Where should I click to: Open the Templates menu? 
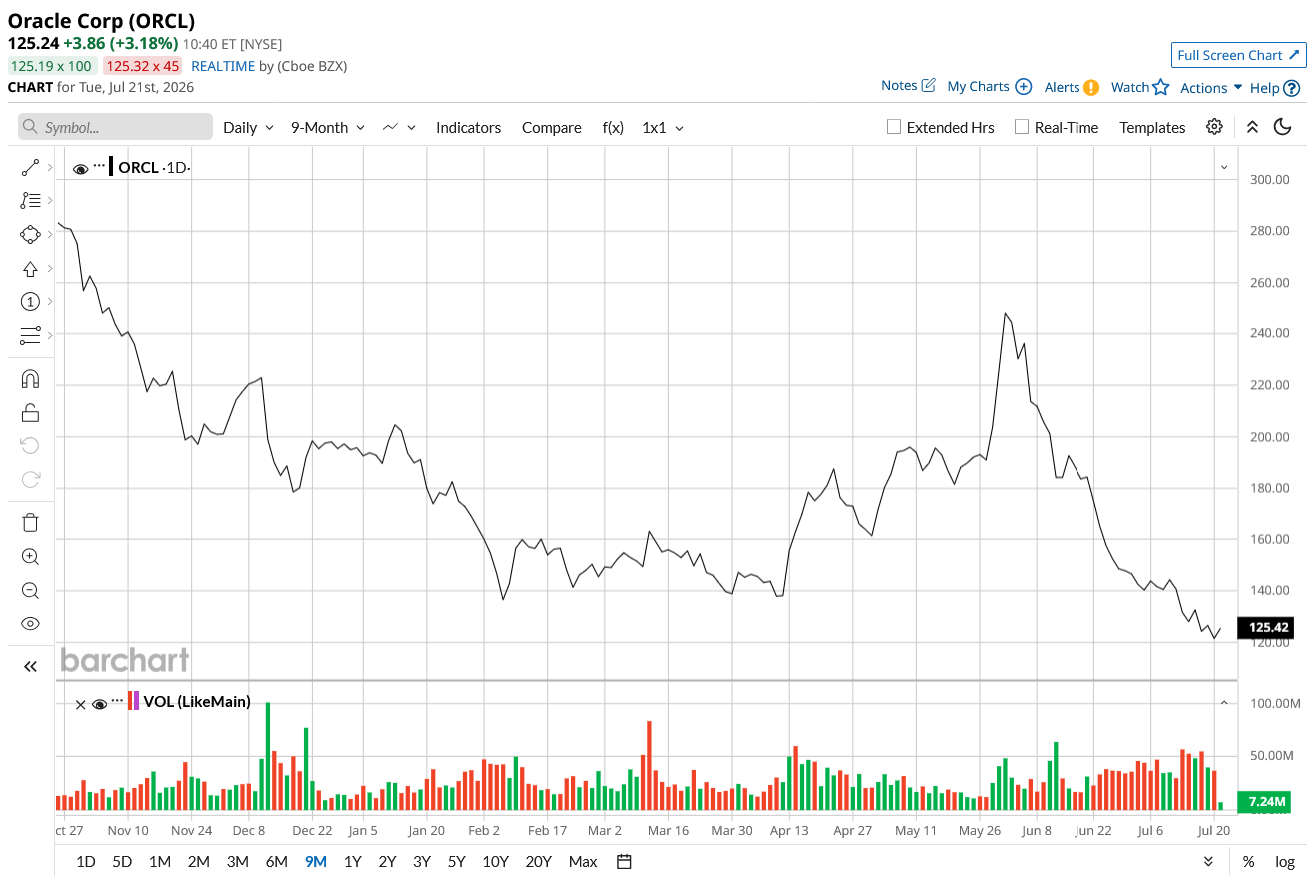pos(1152,127)
